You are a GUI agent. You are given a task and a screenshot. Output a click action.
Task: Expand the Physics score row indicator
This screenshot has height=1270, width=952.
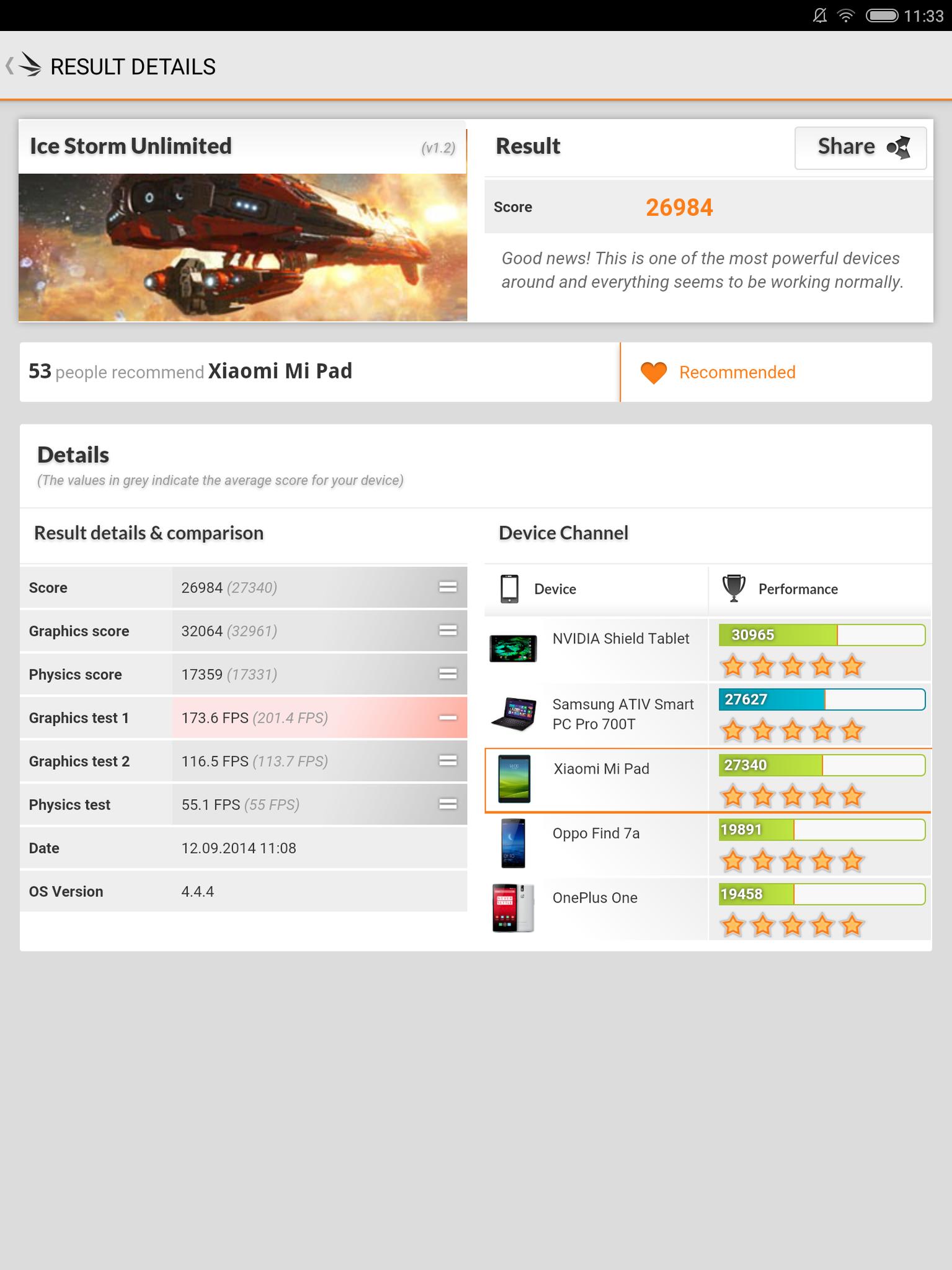448,674
